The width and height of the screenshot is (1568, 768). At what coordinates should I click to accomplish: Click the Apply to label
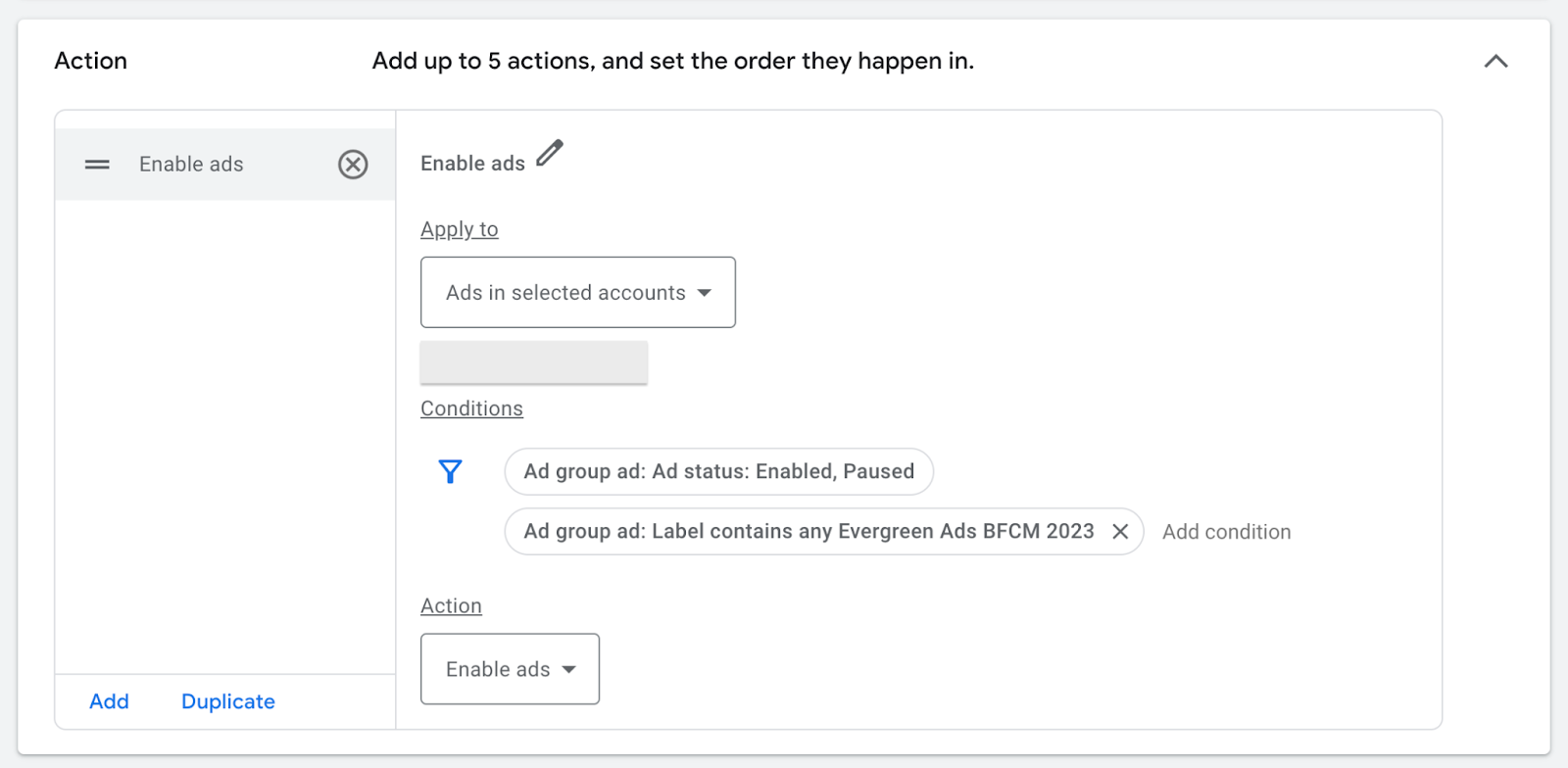[460, 229]
